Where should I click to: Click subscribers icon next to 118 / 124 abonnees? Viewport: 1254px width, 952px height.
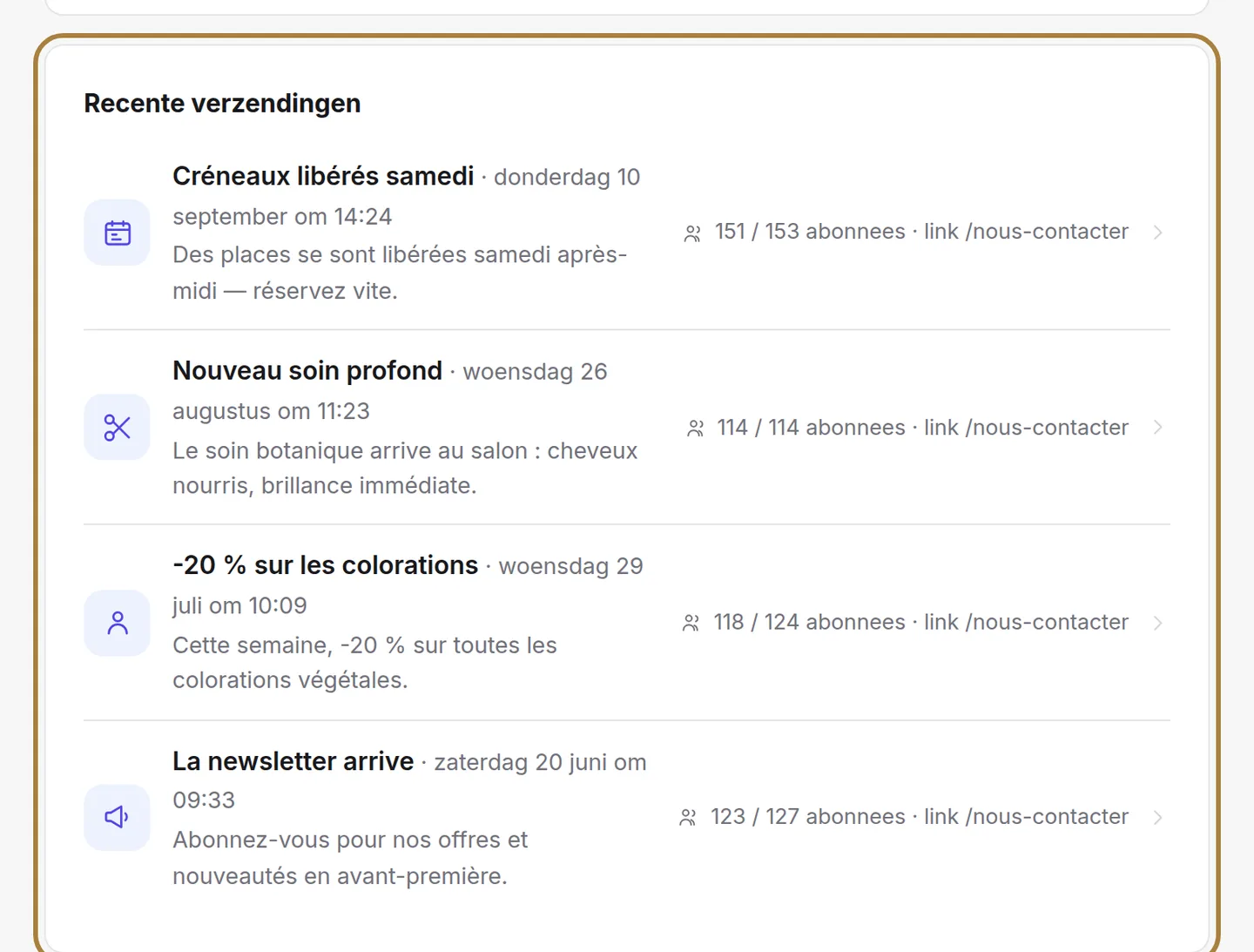click(691, 623)
